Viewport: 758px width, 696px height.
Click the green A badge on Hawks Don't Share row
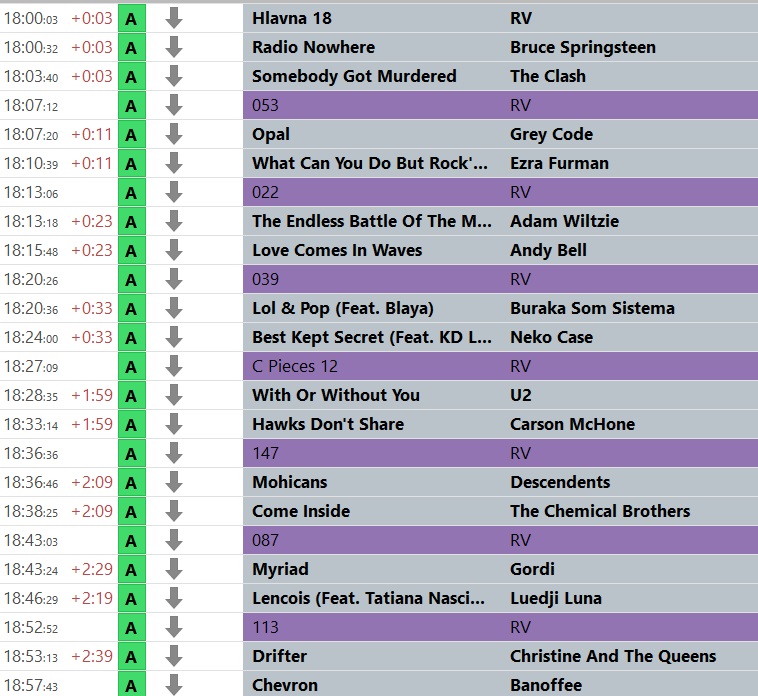(132, 425)
